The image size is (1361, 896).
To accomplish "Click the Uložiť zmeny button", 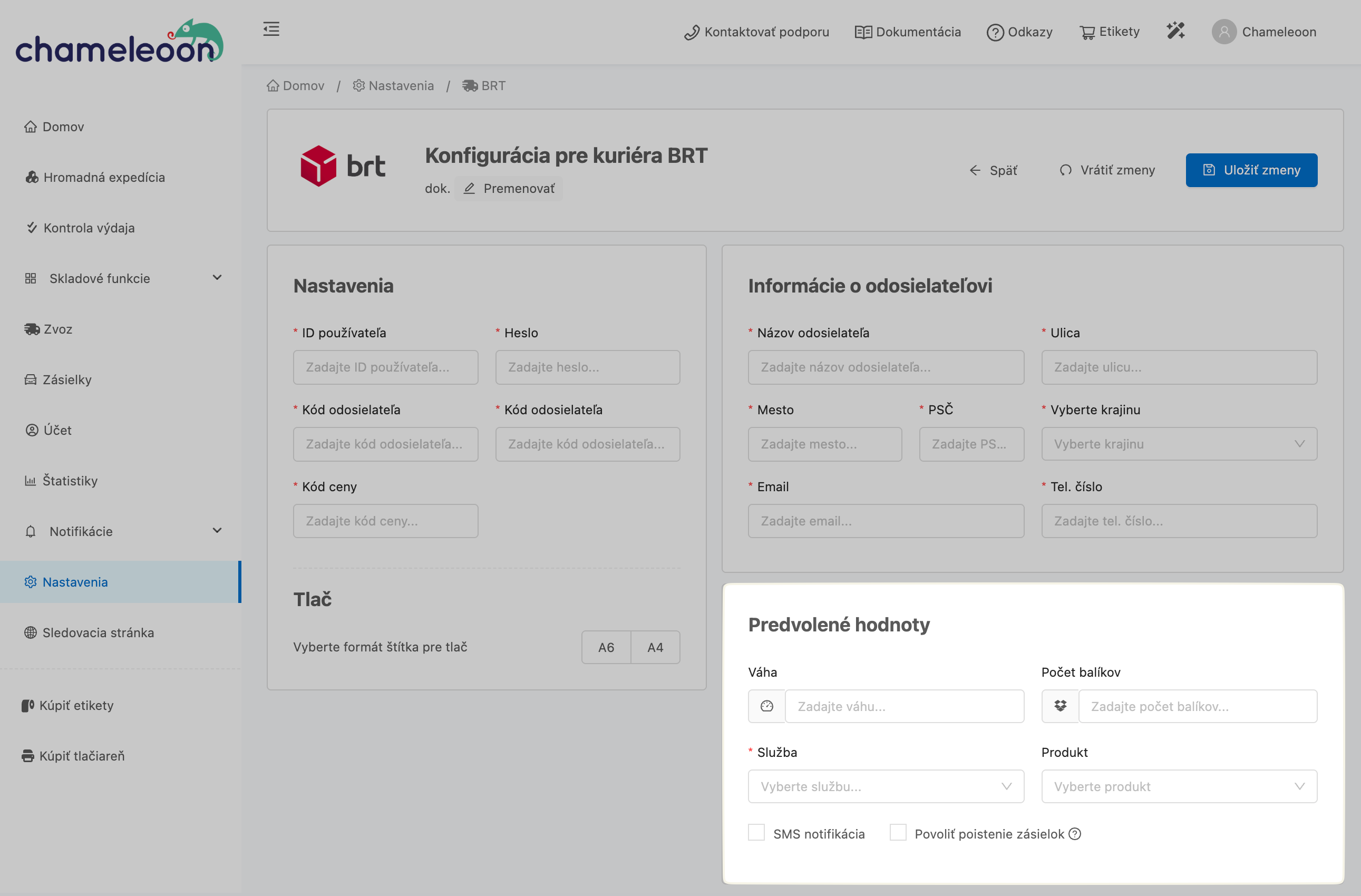I will [1251, 170].
